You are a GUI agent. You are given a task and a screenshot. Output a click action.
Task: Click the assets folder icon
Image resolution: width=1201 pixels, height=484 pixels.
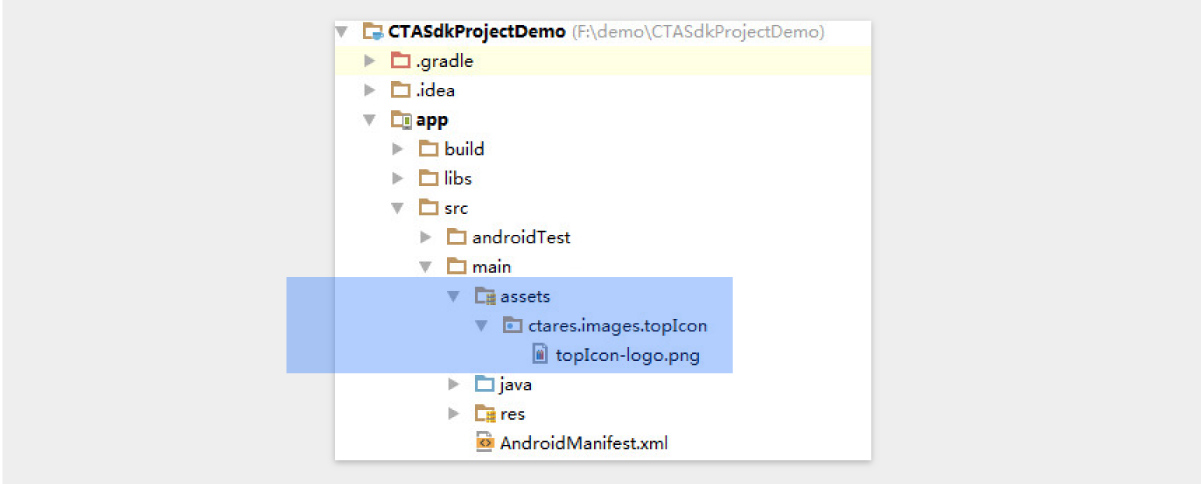tap(485, 296)
